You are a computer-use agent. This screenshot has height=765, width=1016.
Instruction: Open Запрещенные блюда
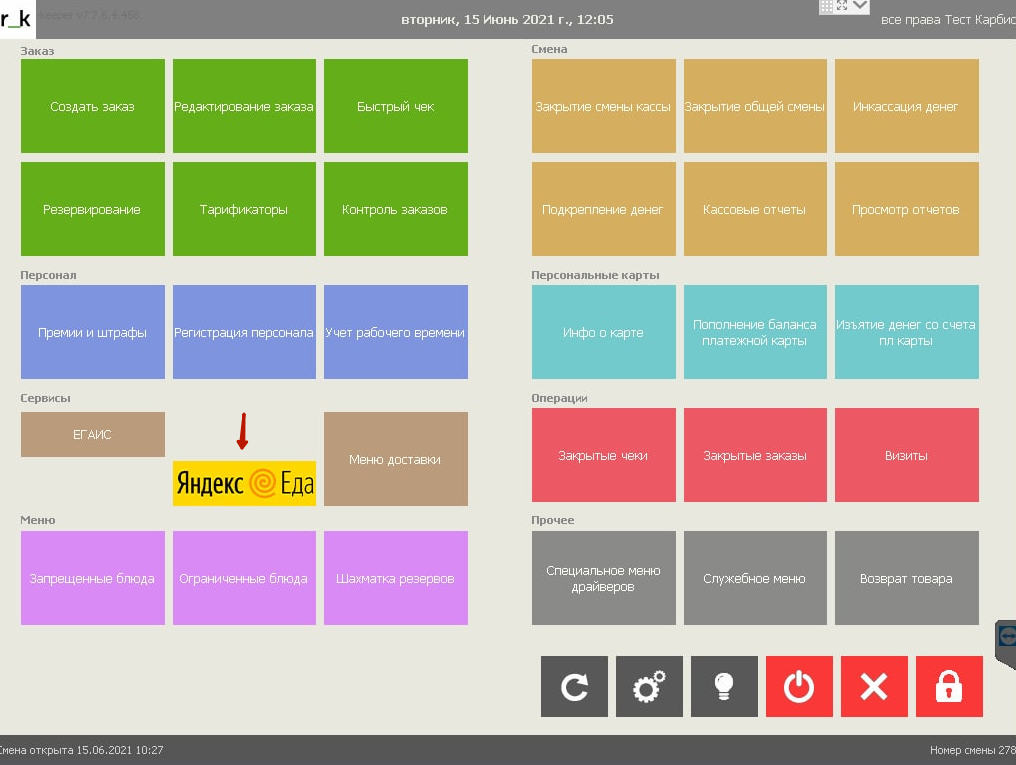[x=93, y=578]
